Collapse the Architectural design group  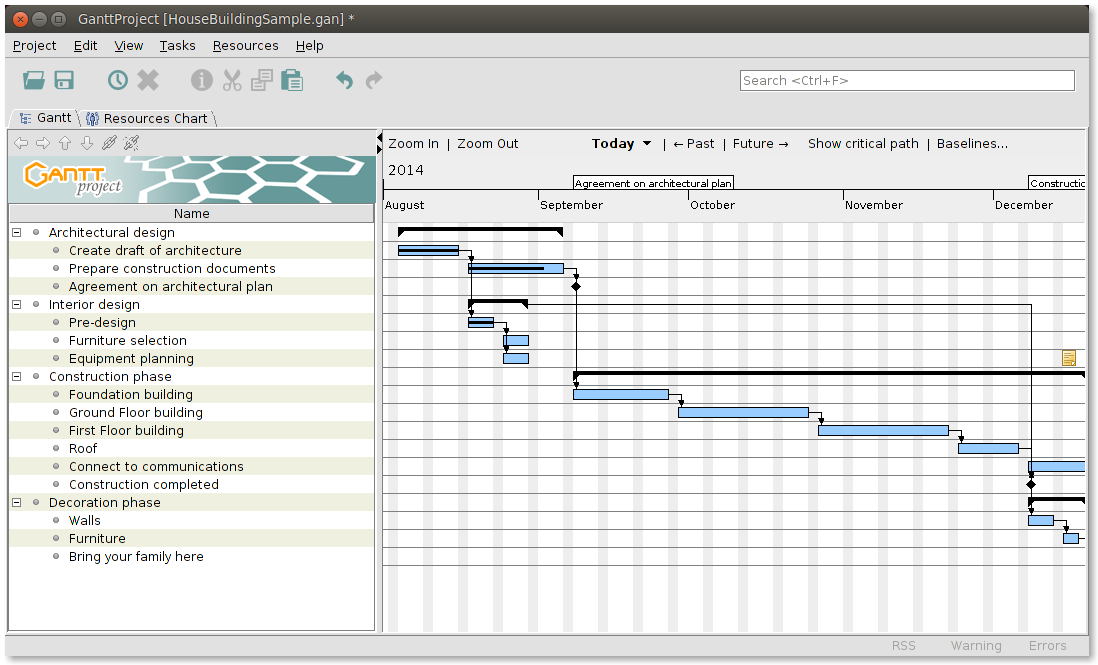coord(14,232)
